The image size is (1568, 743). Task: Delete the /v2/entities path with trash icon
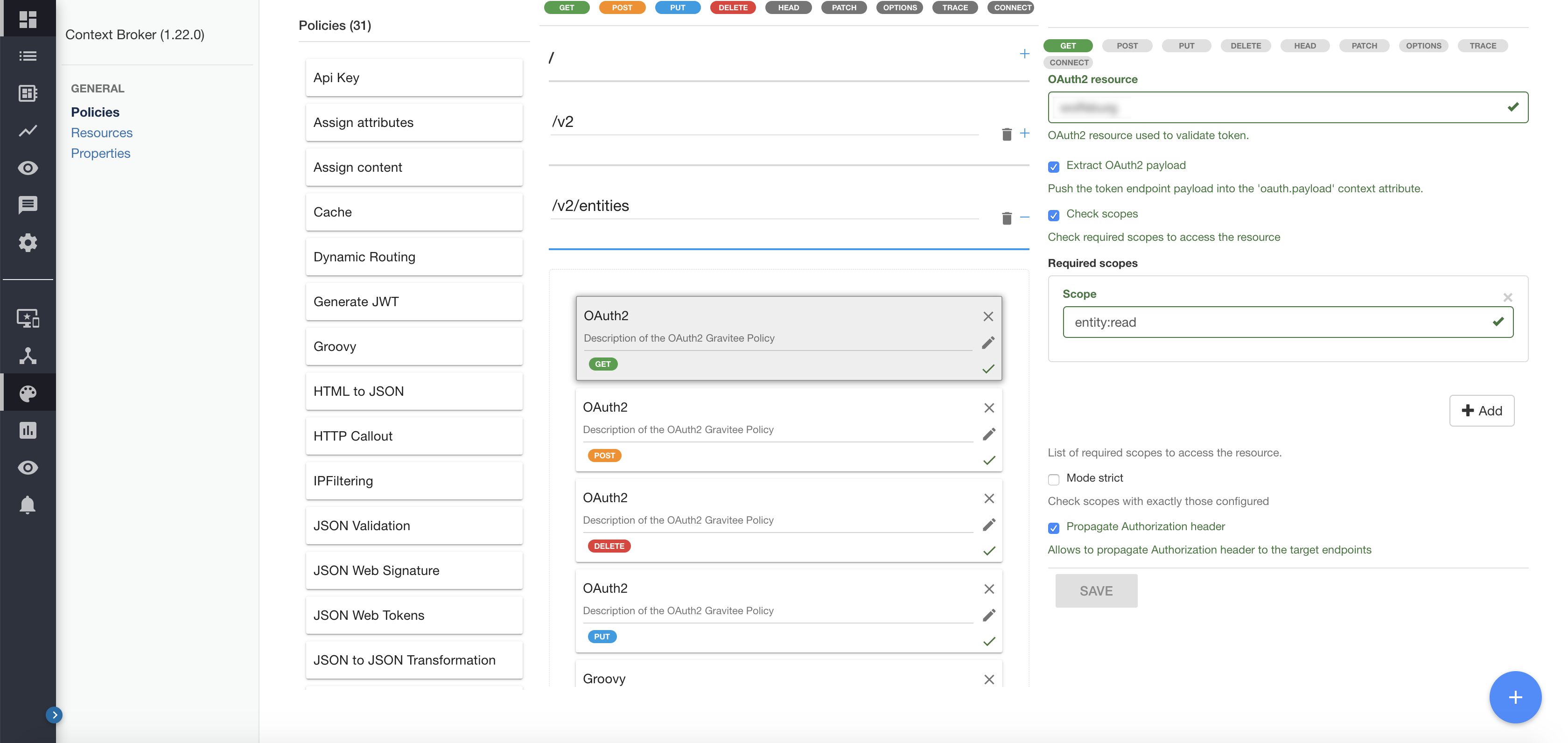[1006, 218]
